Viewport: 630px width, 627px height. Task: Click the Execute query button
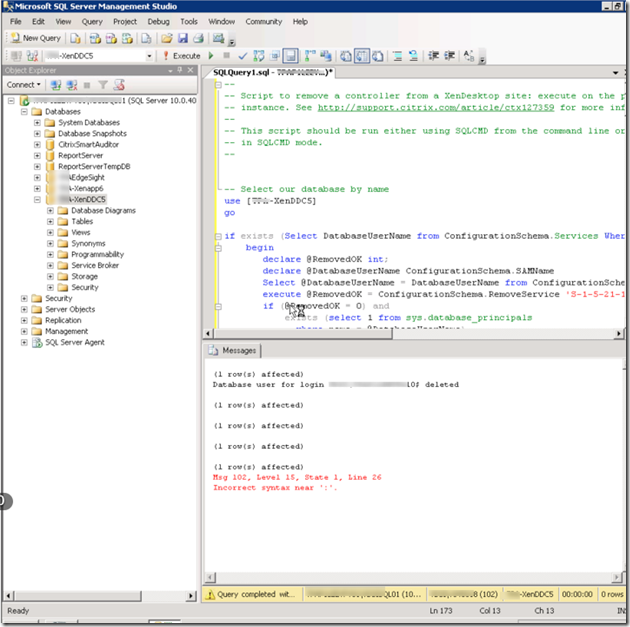pyautogui.click(x=181, y=56)
